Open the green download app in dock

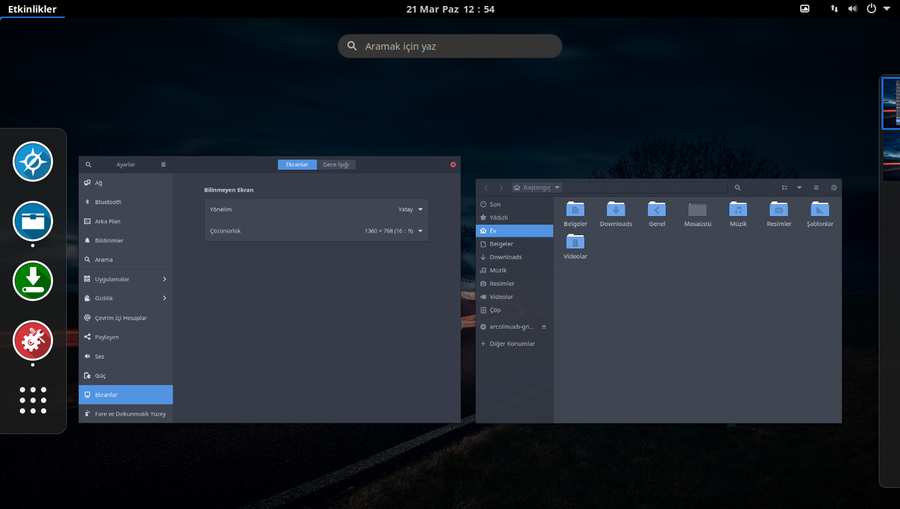point(33,281)
